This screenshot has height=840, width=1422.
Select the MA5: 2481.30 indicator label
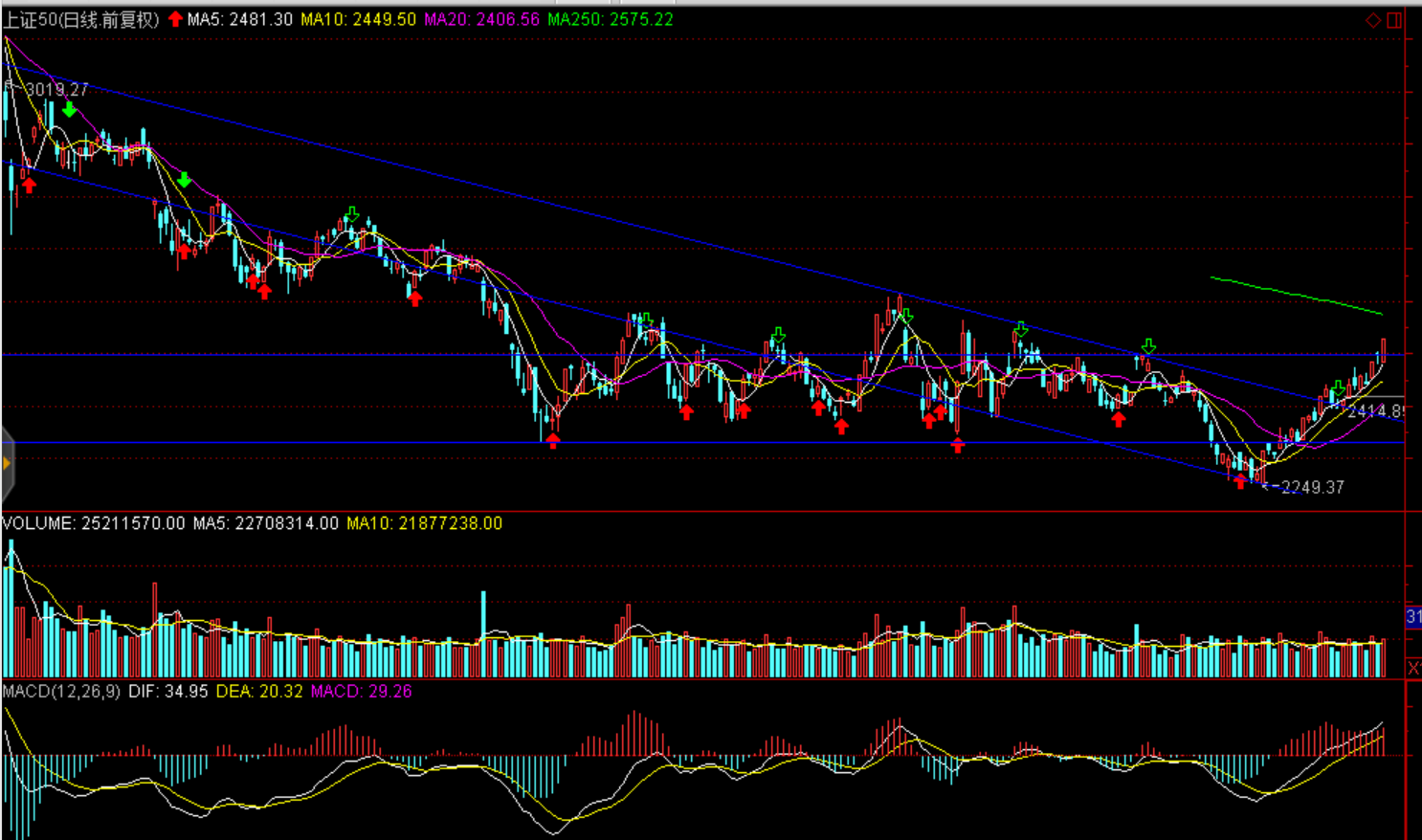click(239, 19)
